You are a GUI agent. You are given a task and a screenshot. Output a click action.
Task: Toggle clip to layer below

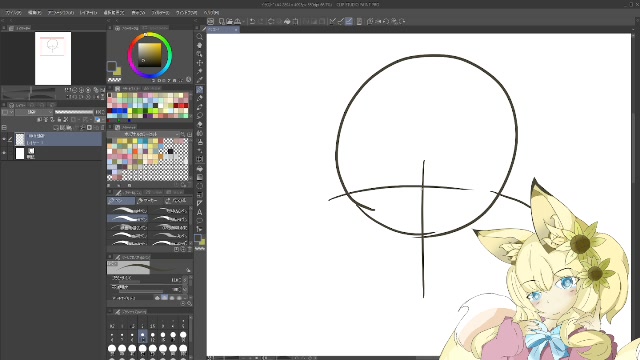tap(40, 120)
